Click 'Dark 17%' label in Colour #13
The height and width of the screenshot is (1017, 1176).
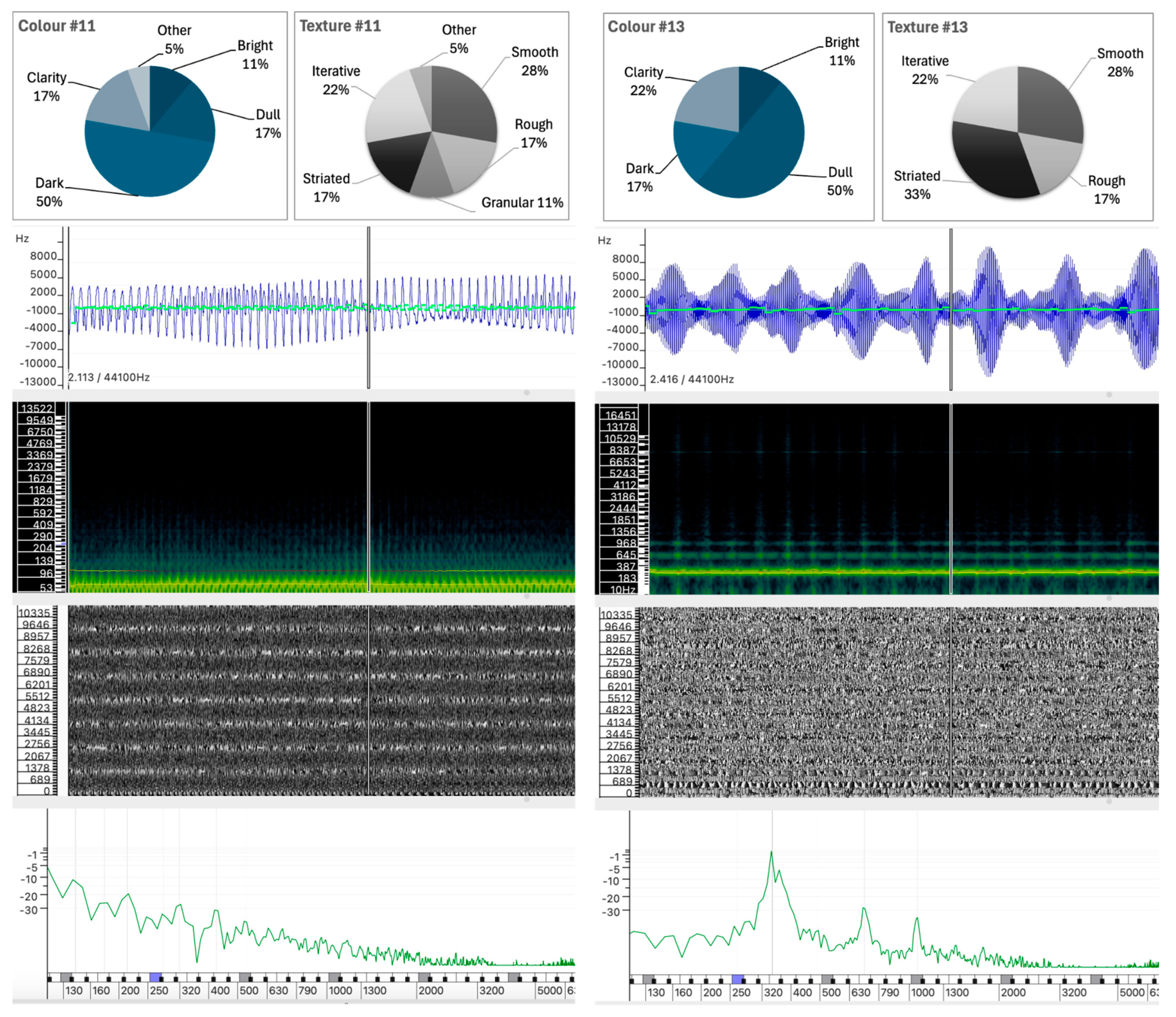coord(640,178)
